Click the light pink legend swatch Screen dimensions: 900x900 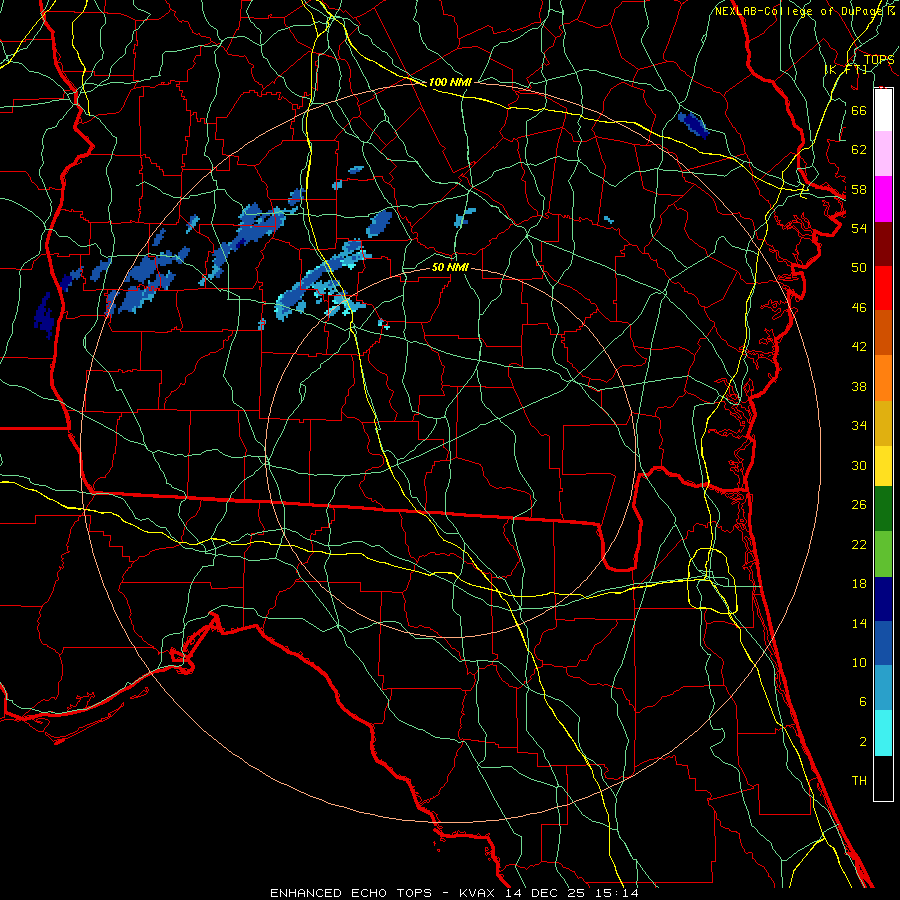883,154
